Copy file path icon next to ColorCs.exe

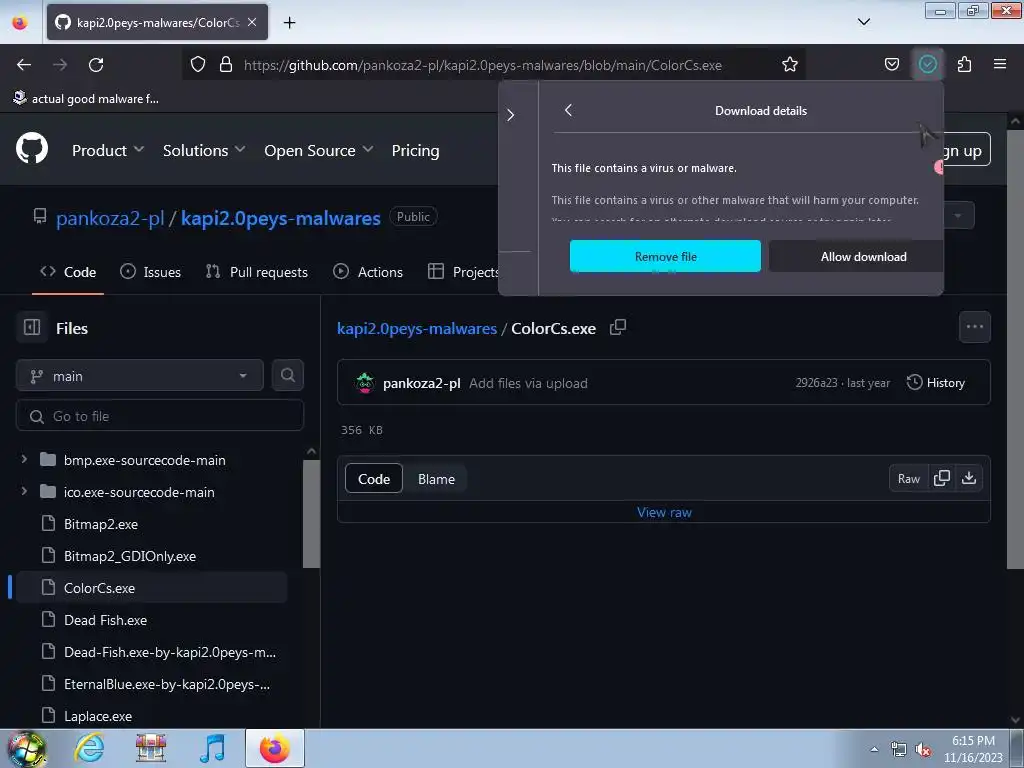tap(618, 327)
